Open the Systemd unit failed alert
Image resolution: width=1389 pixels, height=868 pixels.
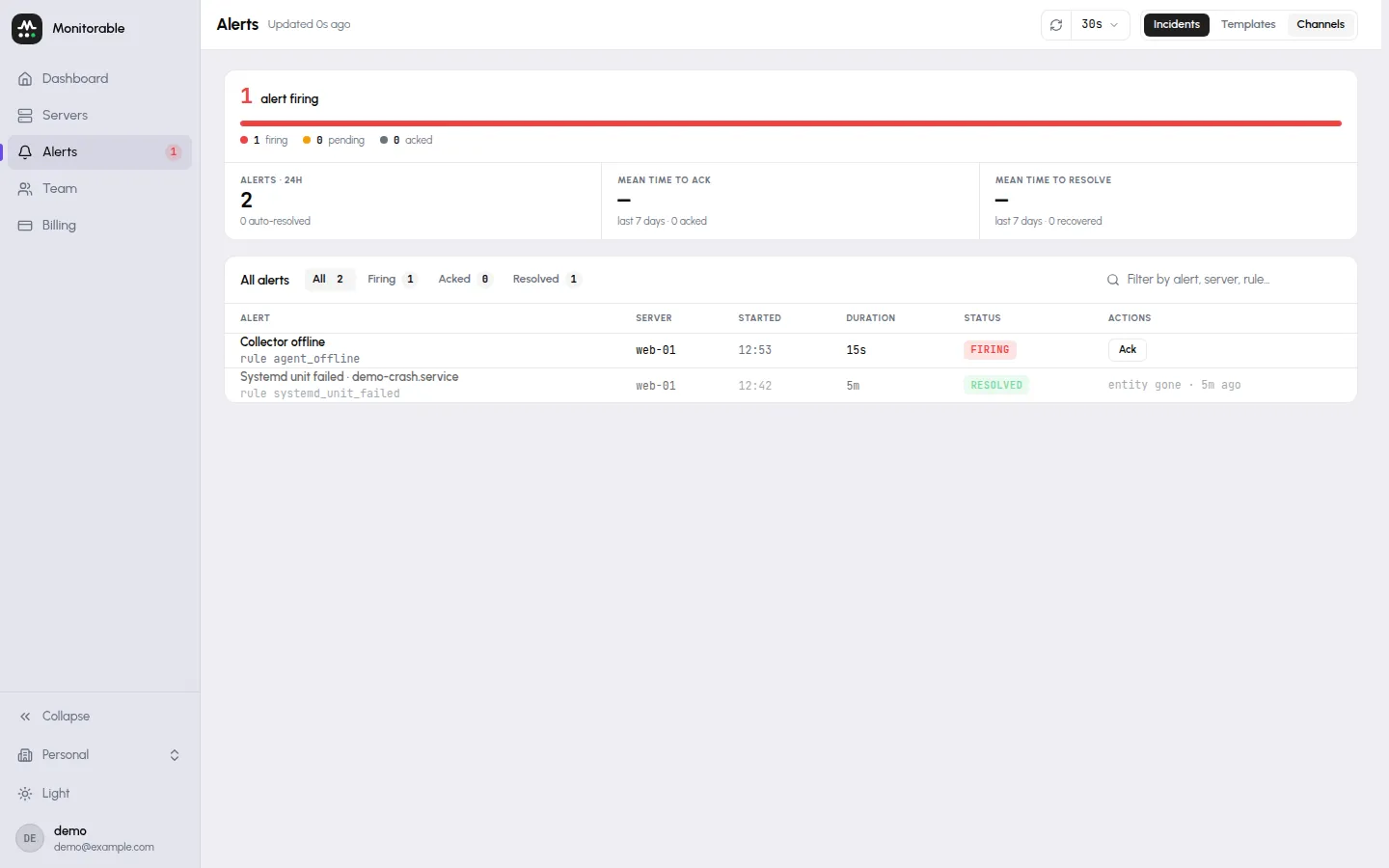[x=791, y=386]
